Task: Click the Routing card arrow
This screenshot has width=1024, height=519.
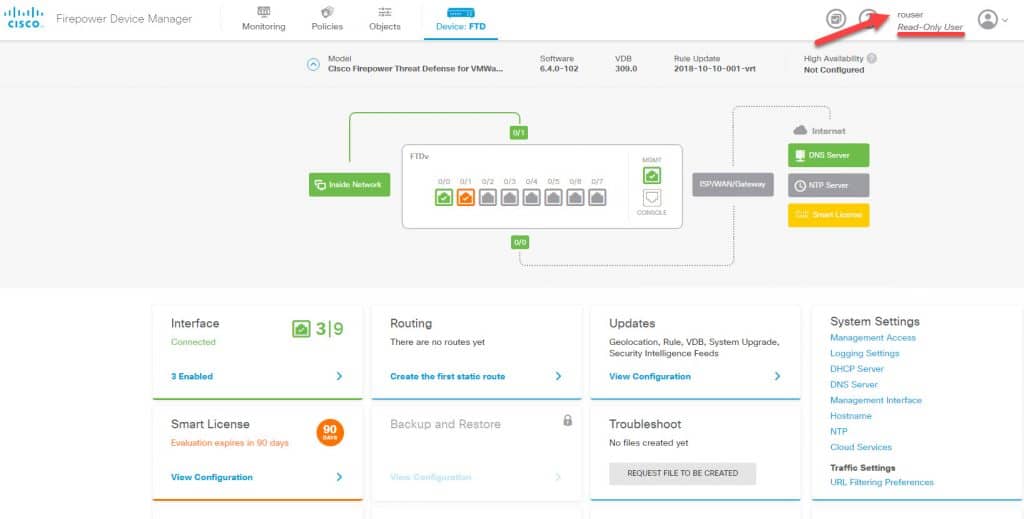Action: click(558, 376)
